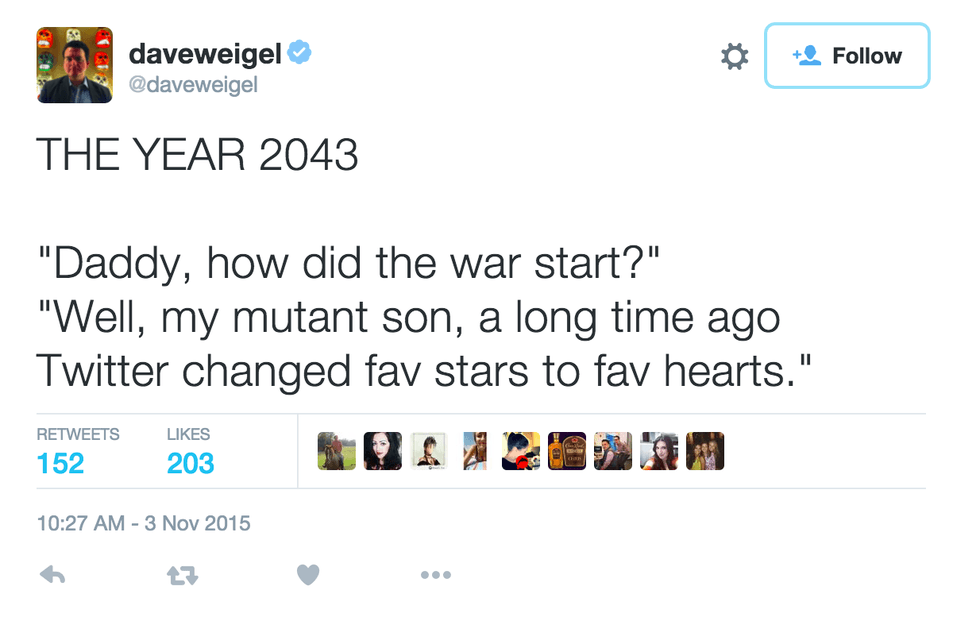Screen dimensions: 980x621
Task: Open the @daveweigel handle link
Action: click(193, 85)
